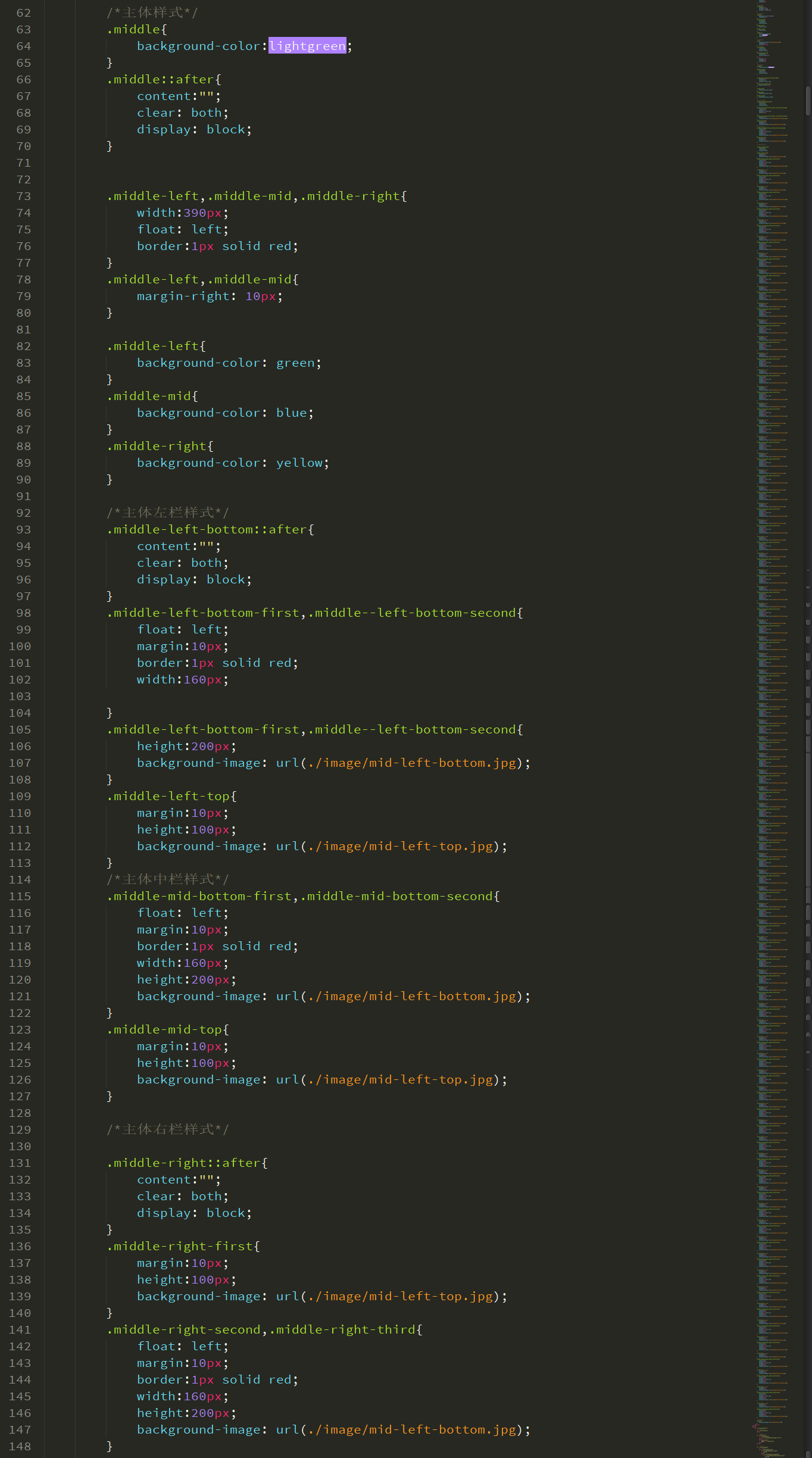The height and width of the screenshot is (1458, 812).
Task: Click the .middle-mid{ selector
Action: 152,396
